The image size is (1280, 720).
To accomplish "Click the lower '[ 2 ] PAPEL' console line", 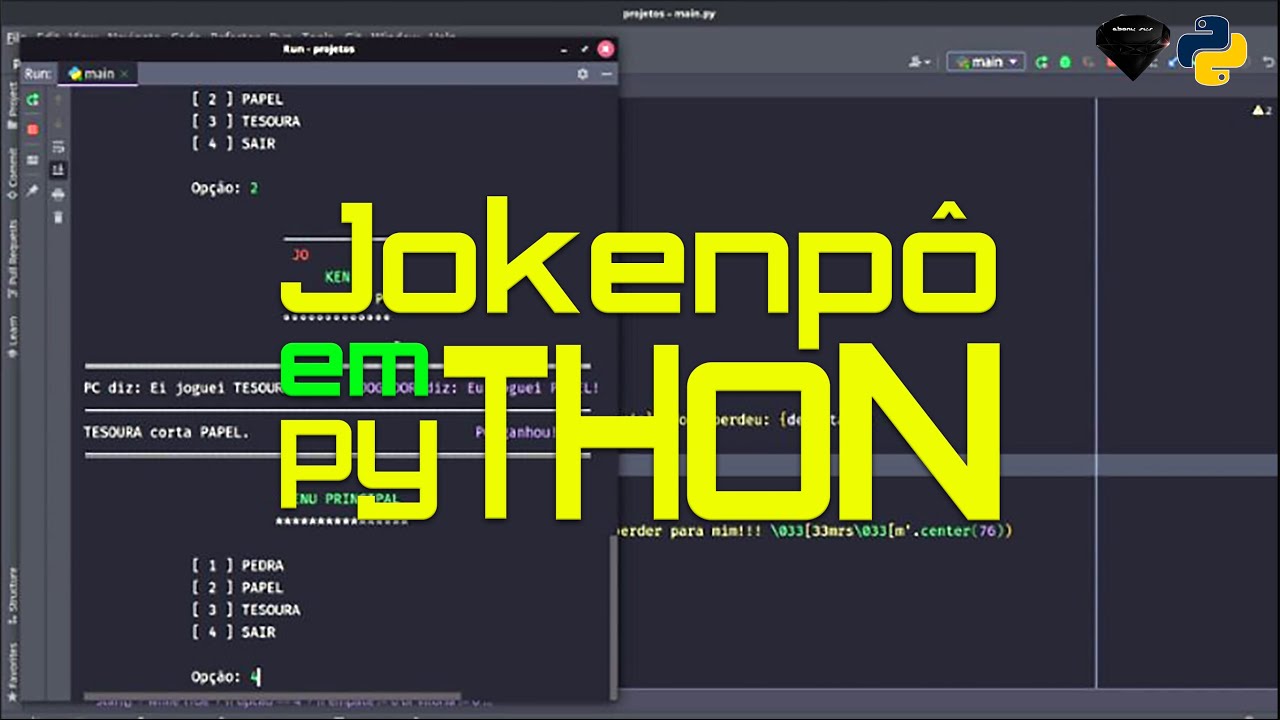I will point(237,587).
